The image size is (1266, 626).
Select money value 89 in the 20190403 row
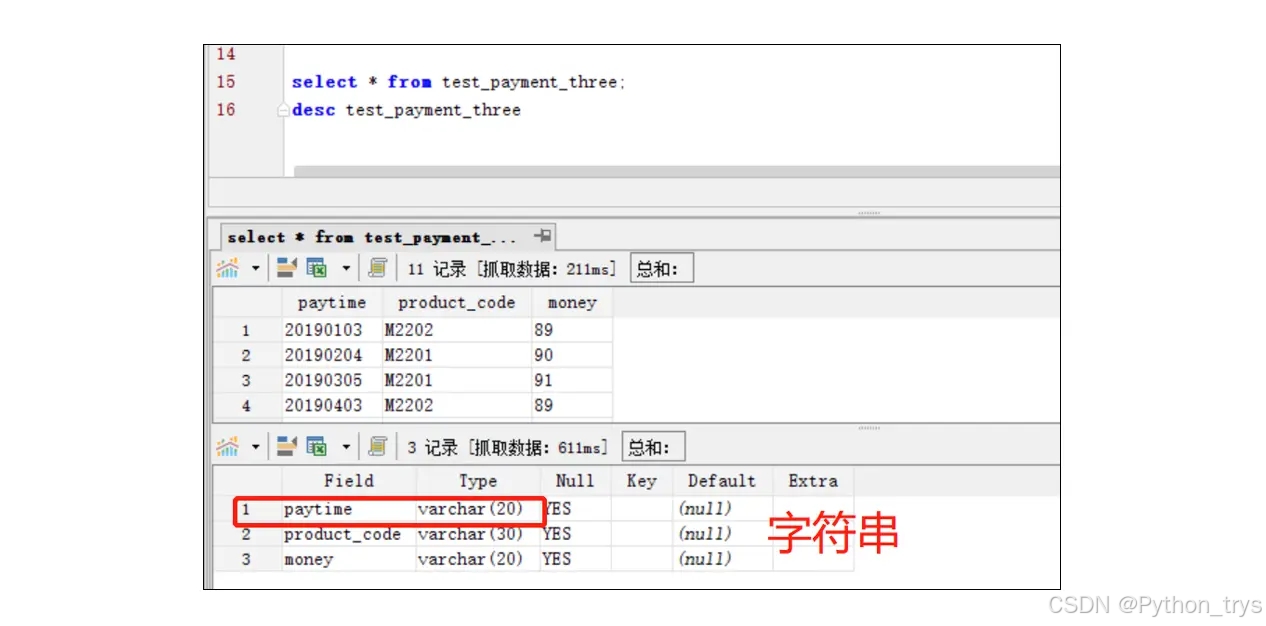click(572, 405)
